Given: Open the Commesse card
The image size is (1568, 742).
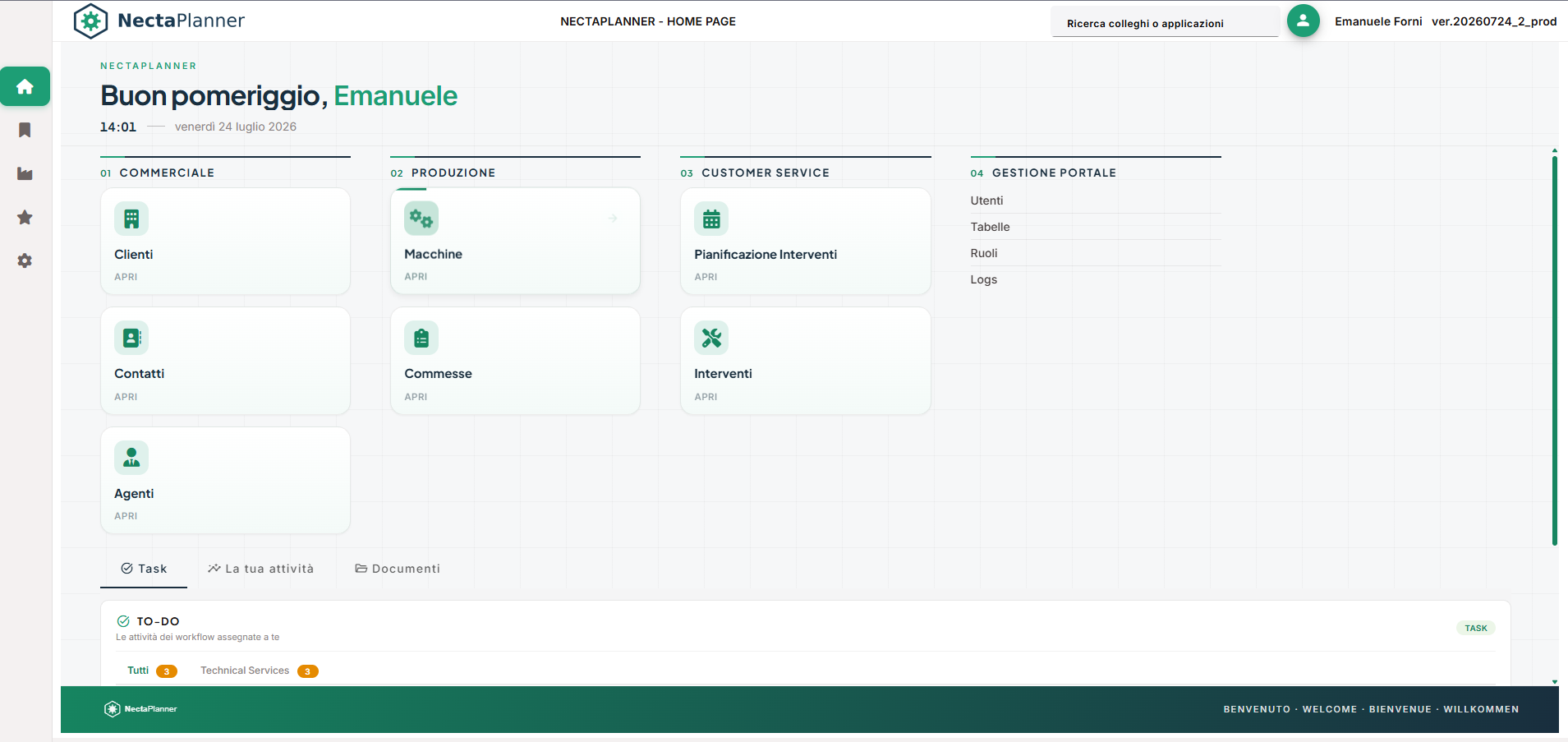Looking at the screenshot, I should click(515, 361).
